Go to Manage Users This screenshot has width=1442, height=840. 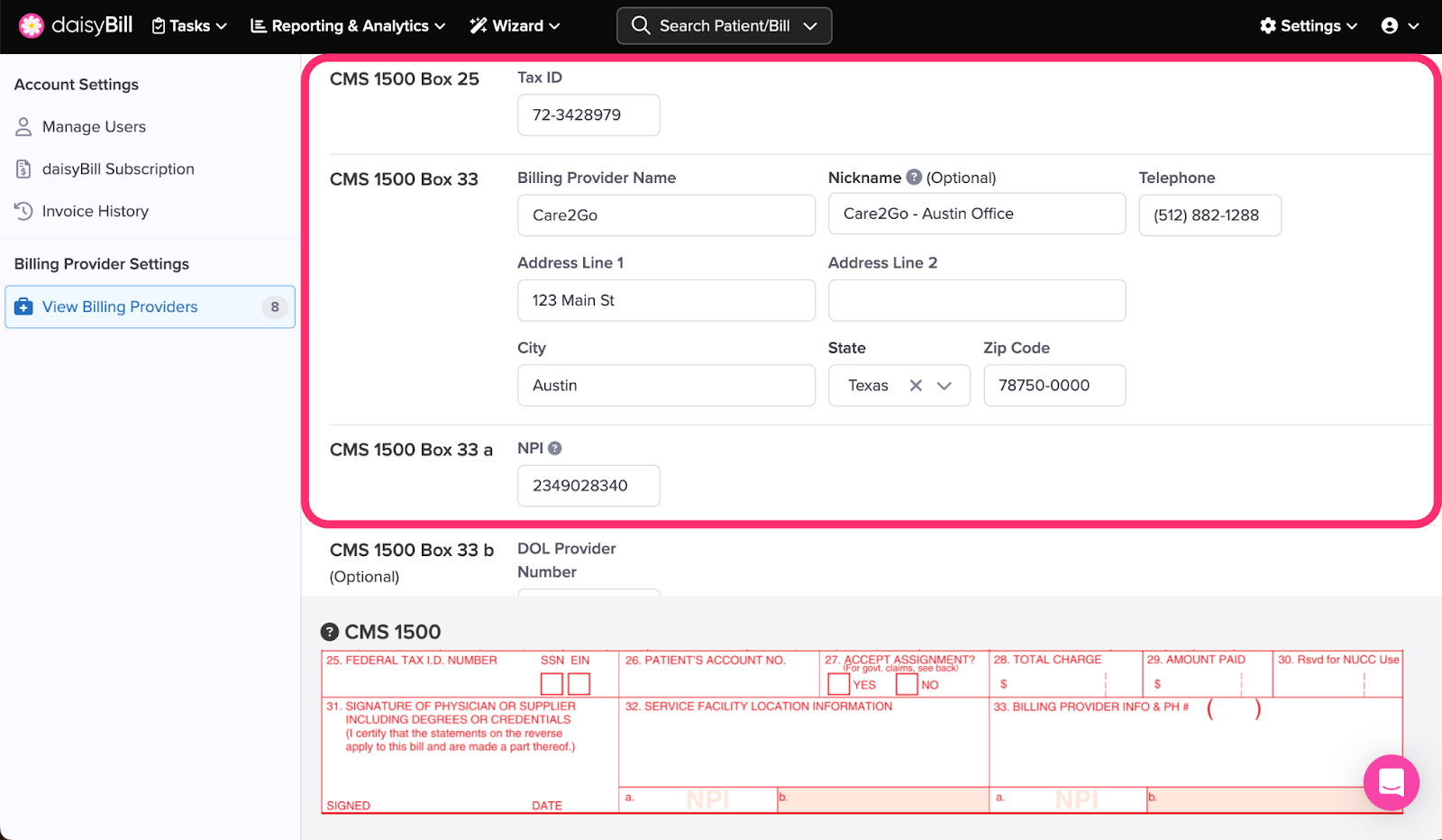tap(94, 127)
